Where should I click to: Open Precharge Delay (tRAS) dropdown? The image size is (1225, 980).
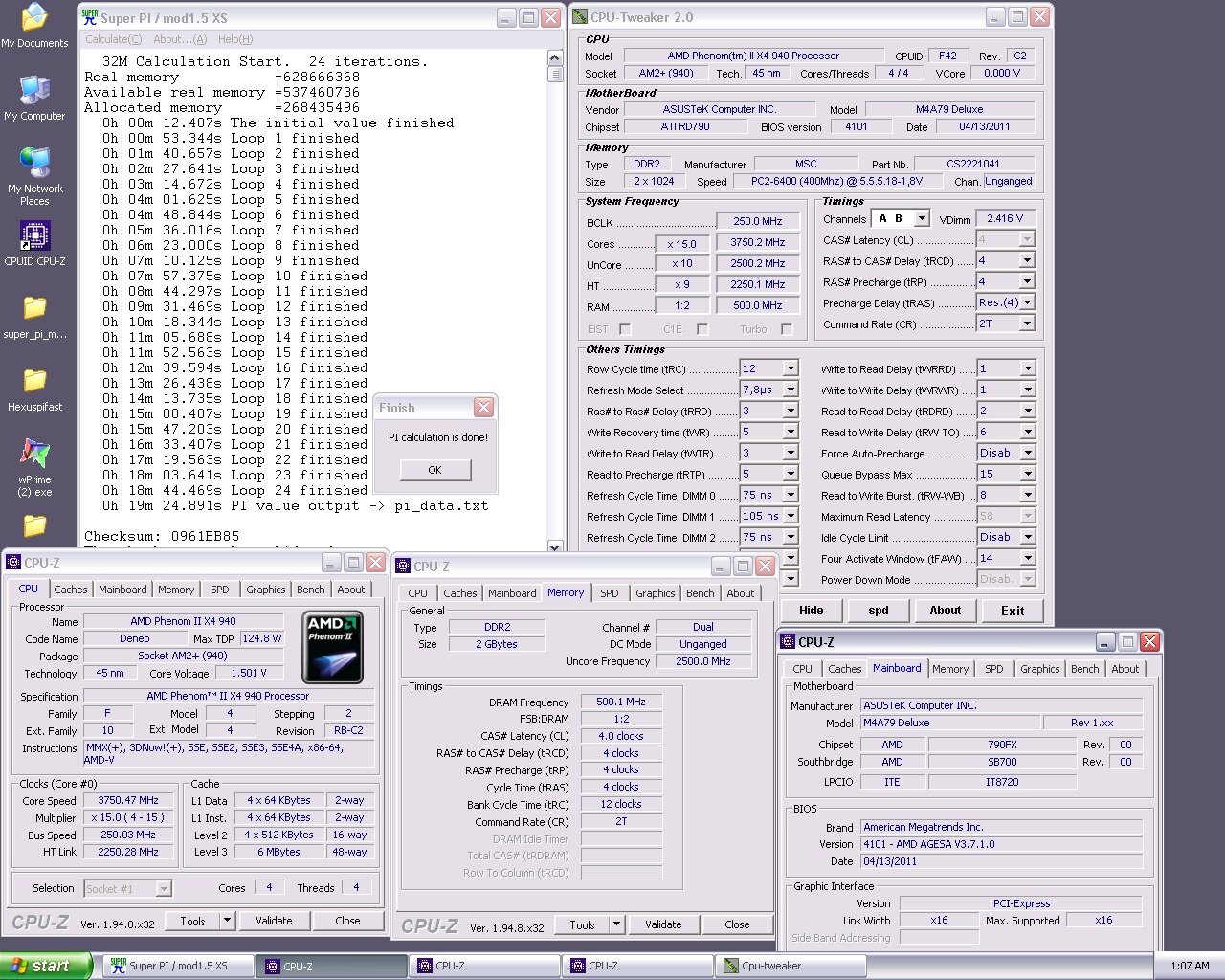[x=1027, y=302]
